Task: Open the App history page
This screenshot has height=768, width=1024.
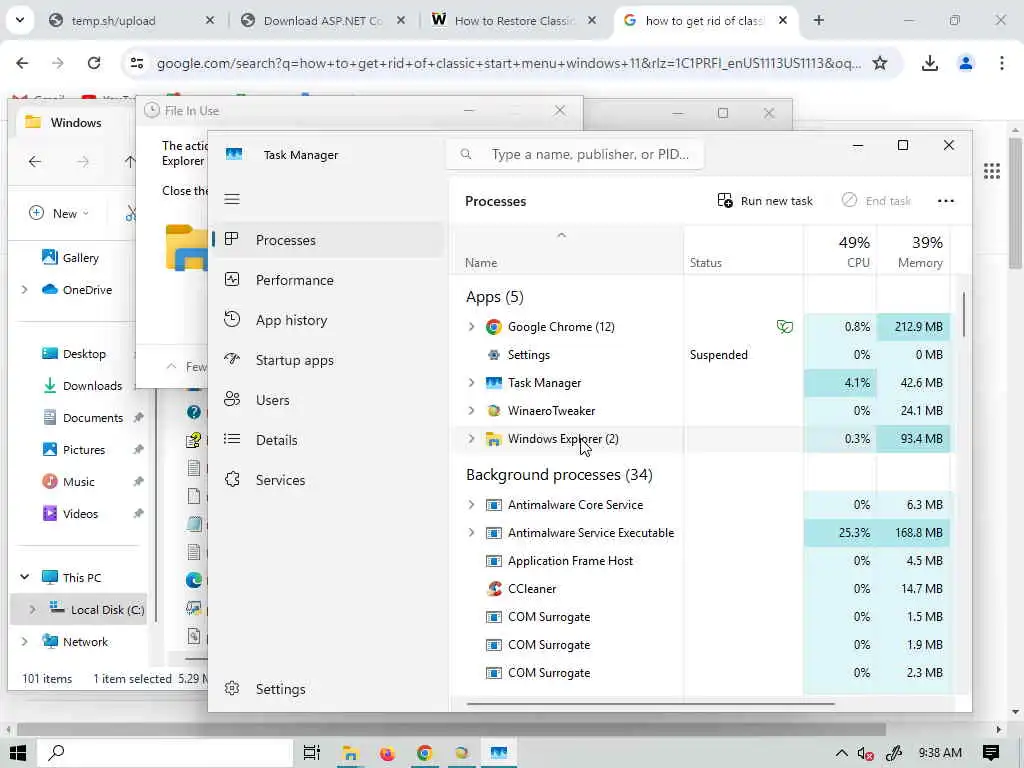Action: (x=328, y=320)
